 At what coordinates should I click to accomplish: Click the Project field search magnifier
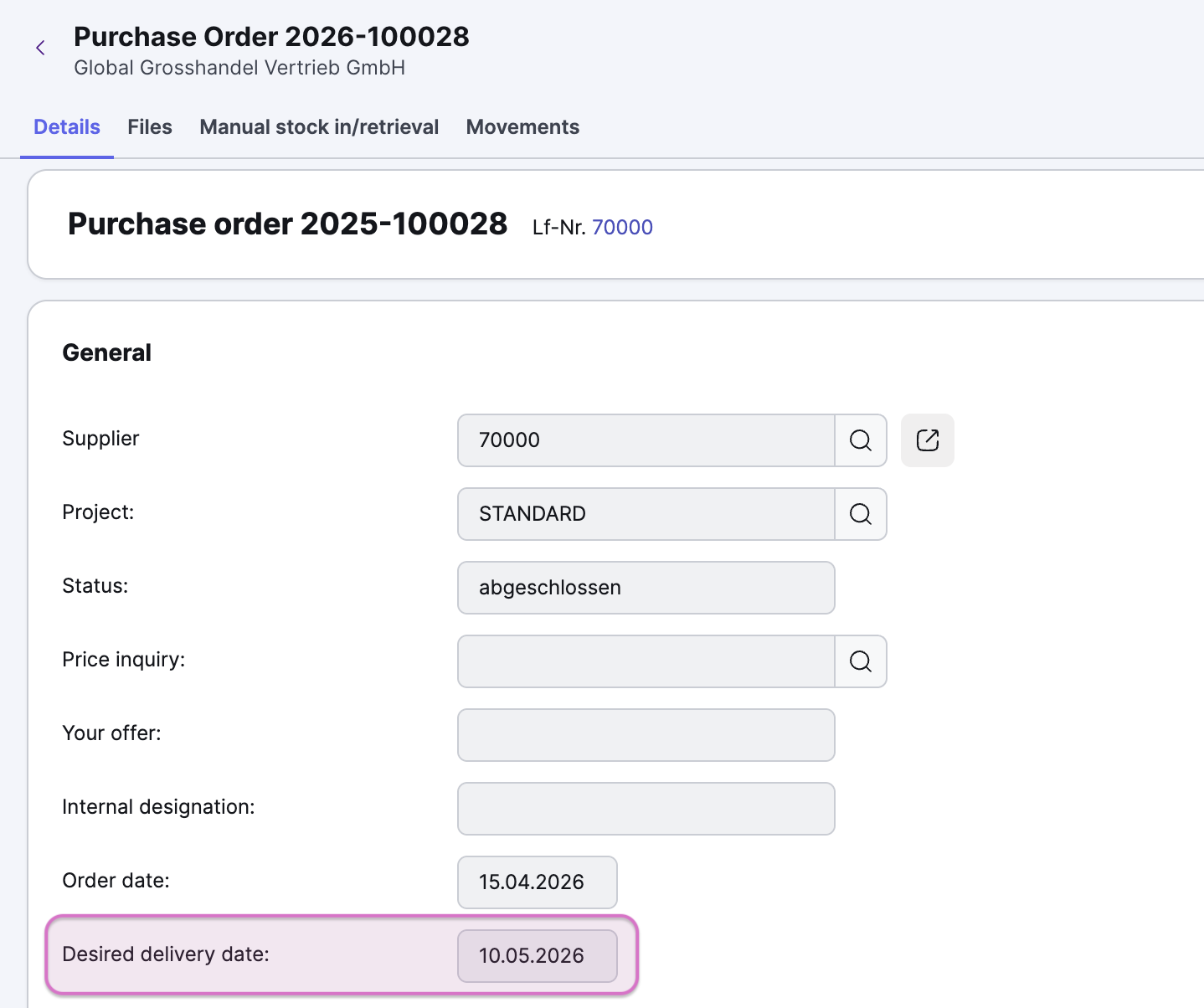[x=860, y=514]
